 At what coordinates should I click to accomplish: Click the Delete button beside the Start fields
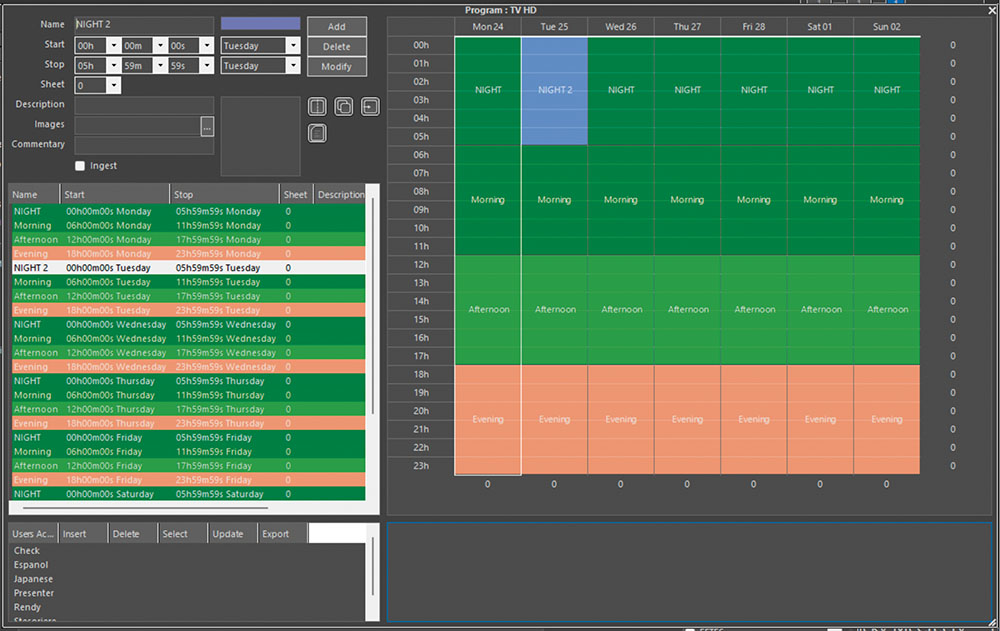(336, 46)
